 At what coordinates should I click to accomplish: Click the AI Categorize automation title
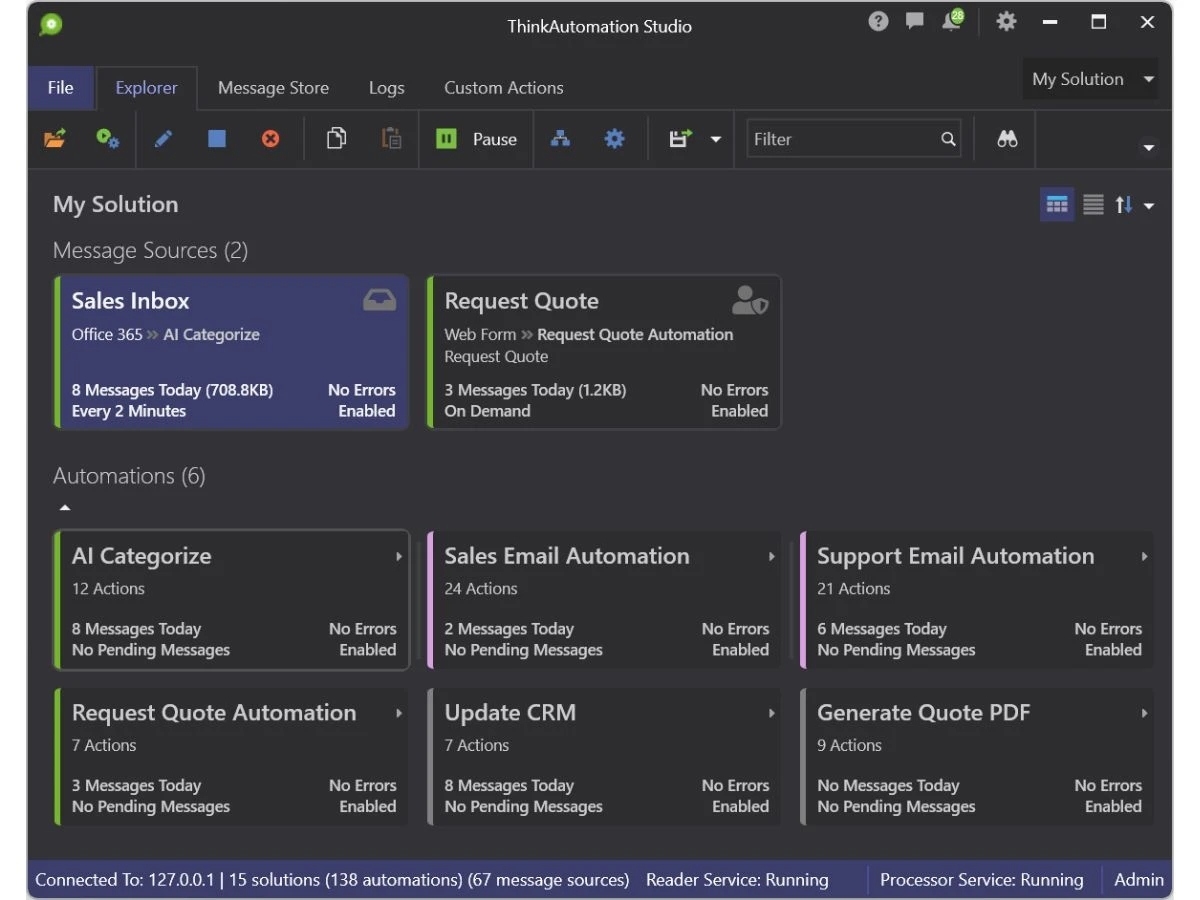141,556
